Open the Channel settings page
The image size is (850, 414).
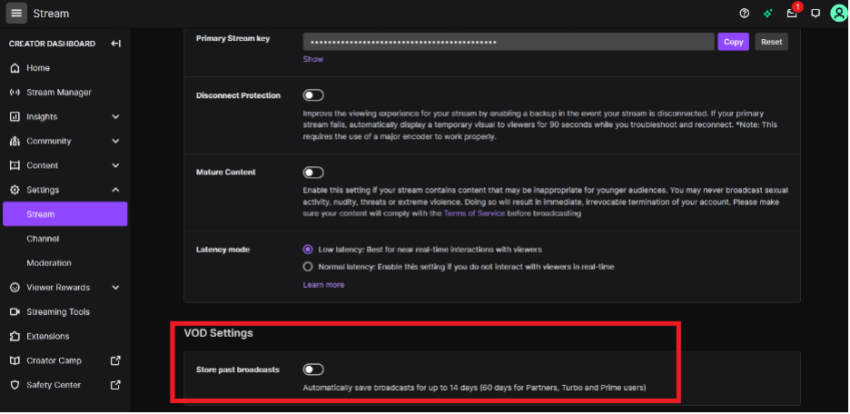coord(43,239)
